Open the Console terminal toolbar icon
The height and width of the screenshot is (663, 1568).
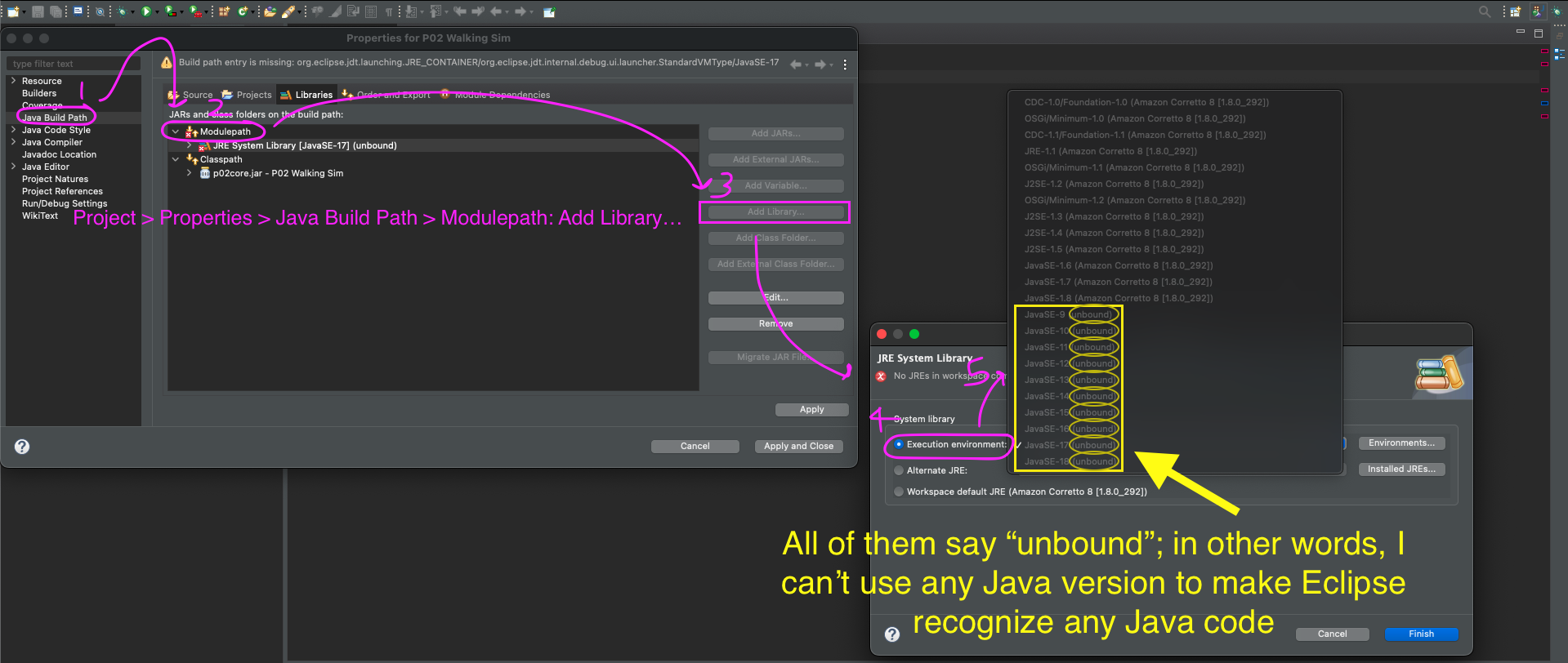point(78,11)
